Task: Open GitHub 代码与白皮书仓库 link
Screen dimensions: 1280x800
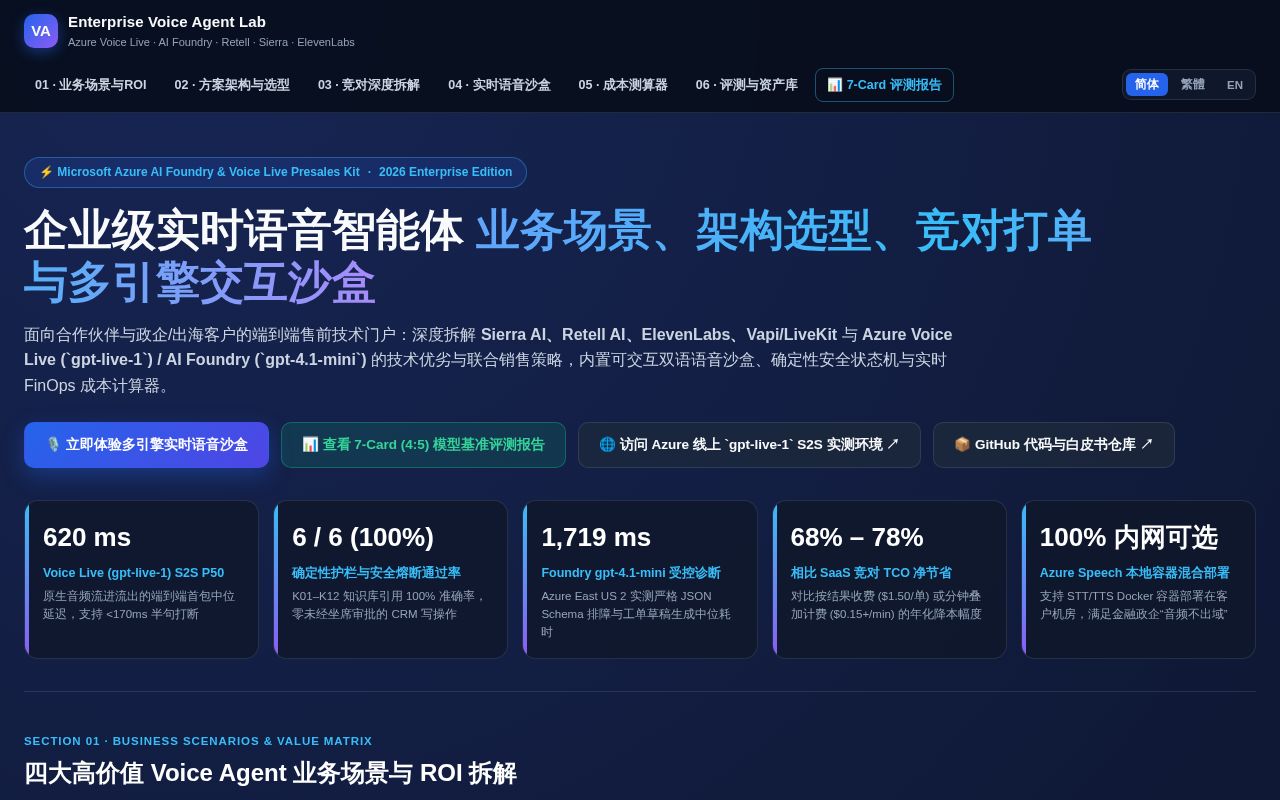Action: [x=1054, y=445]
